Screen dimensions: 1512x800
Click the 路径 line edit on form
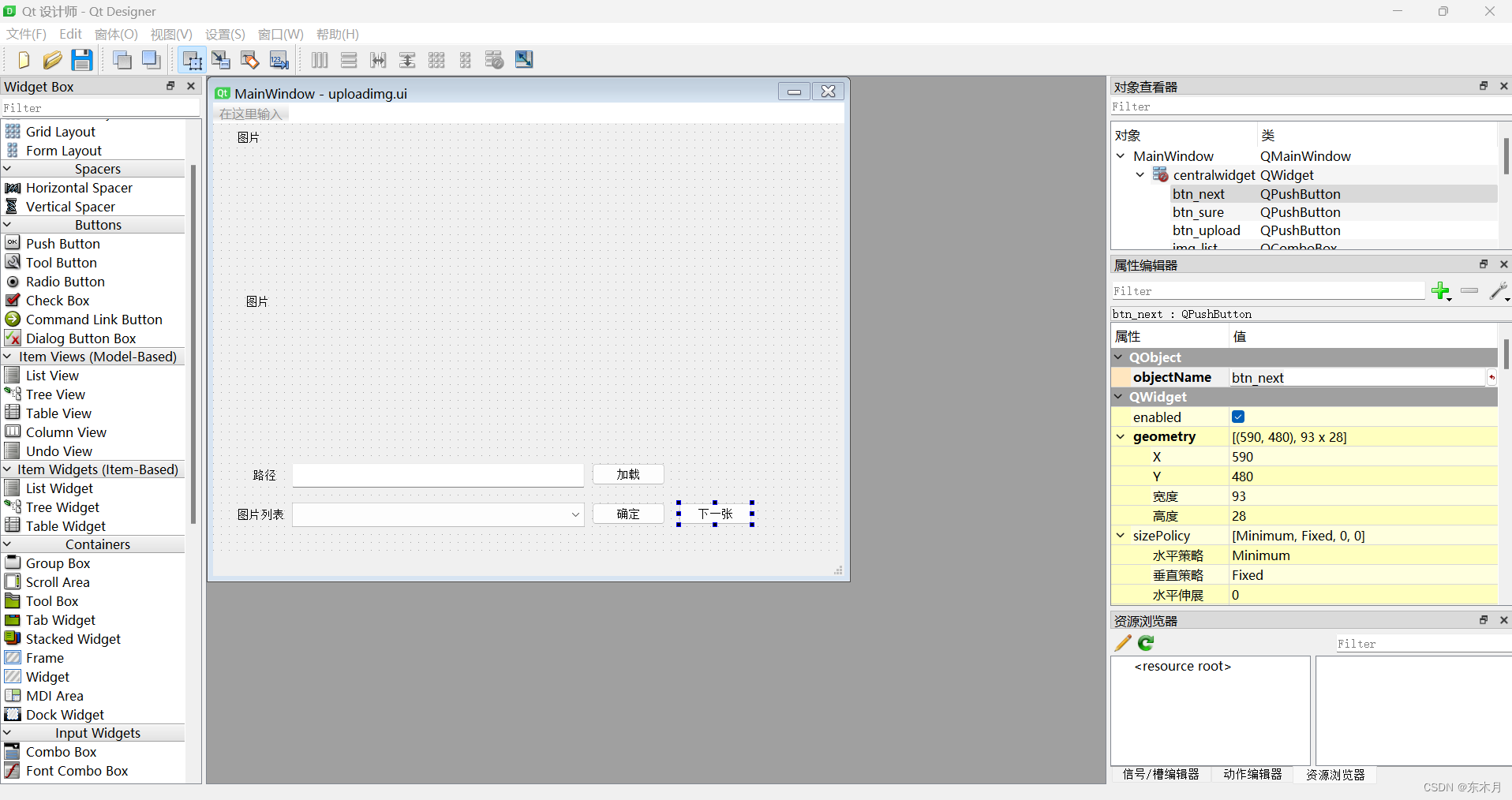click(x=438, y=475)
